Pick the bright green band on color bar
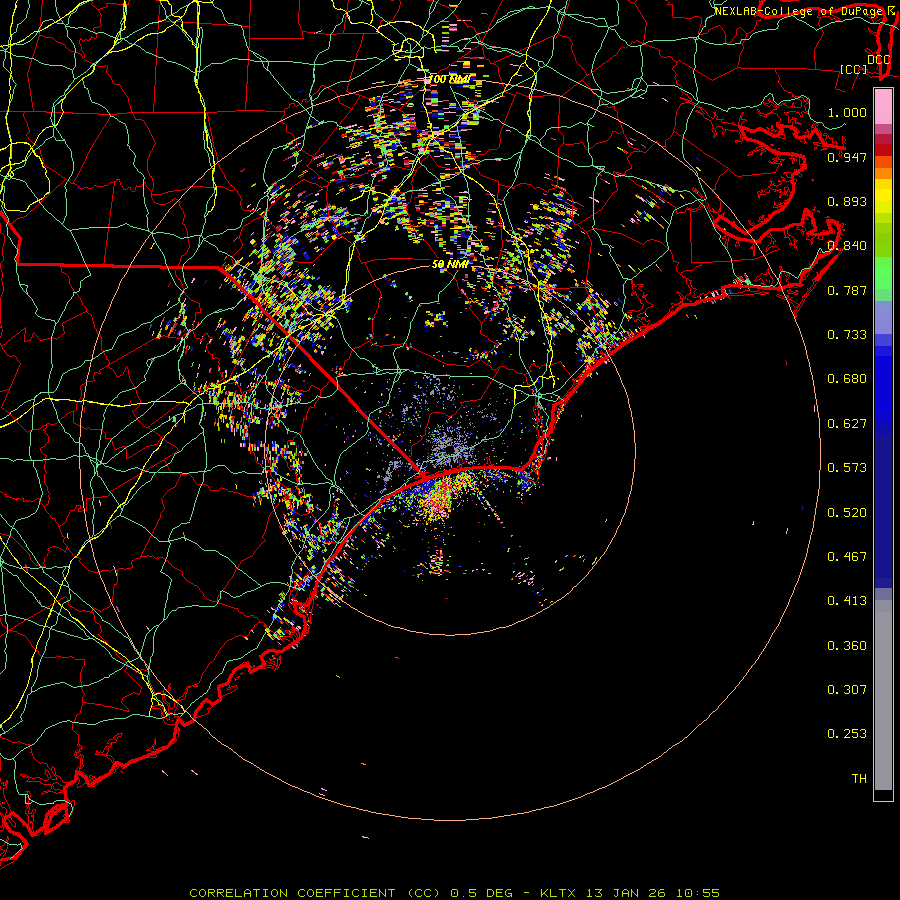 883,273
